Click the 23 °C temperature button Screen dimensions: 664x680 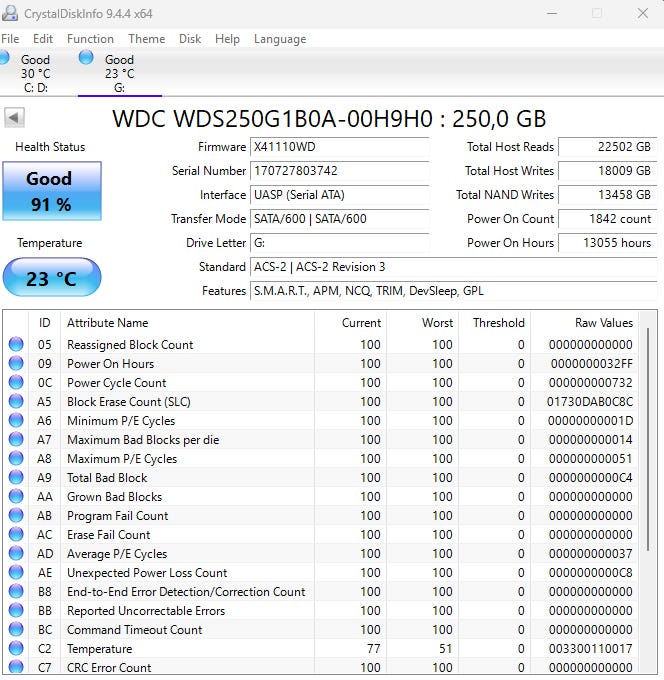[51, 278]
